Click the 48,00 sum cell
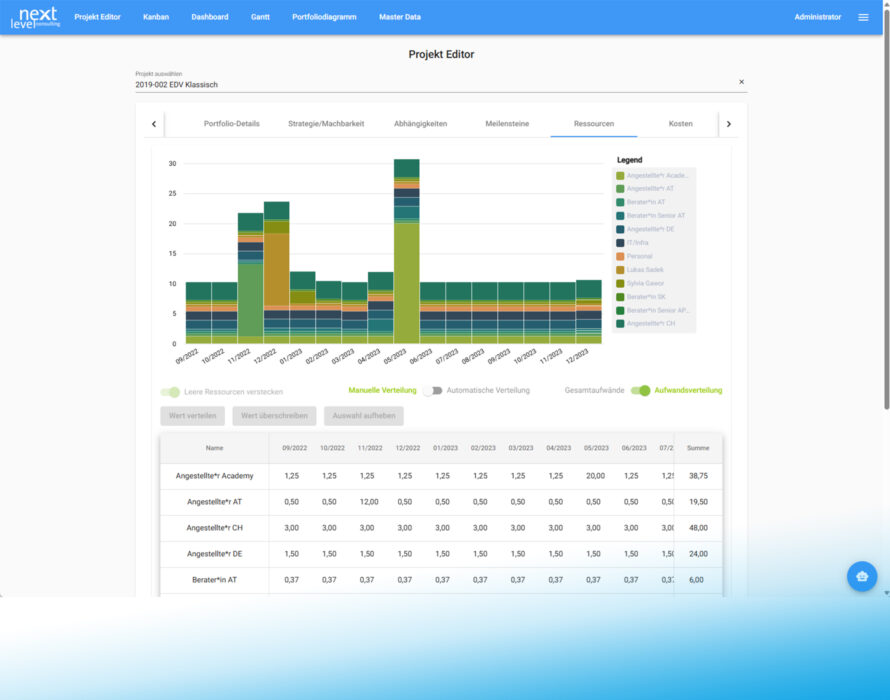Viewport: 890px width, 700px height. click(698, 528)
